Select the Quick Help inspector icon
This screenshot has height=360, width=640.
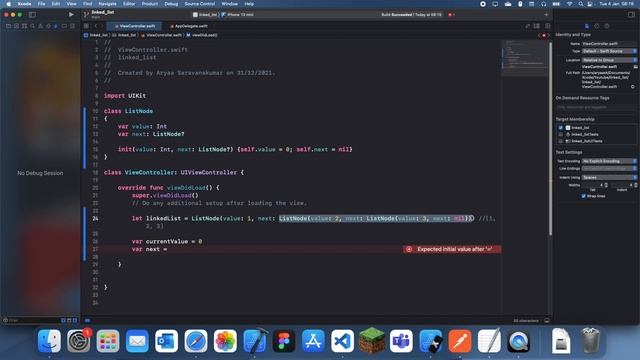(607, 26)
